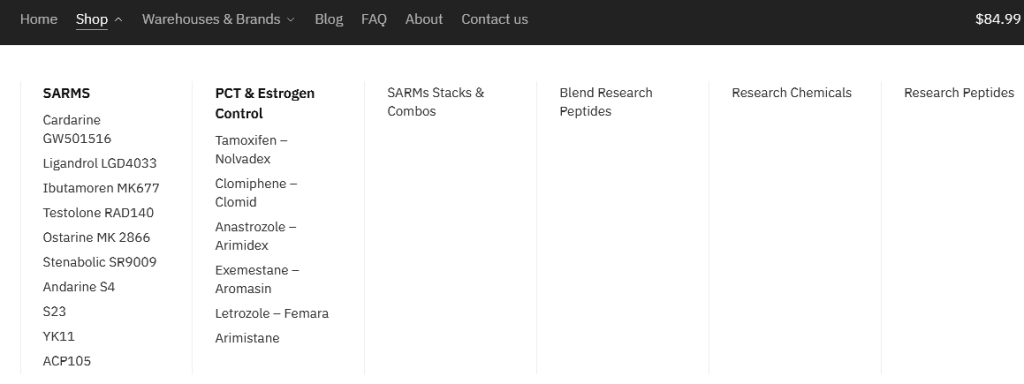The image size is (1024, 384).
Task: Open Warehouses & Brands menu
Action: tap(211, 20)
